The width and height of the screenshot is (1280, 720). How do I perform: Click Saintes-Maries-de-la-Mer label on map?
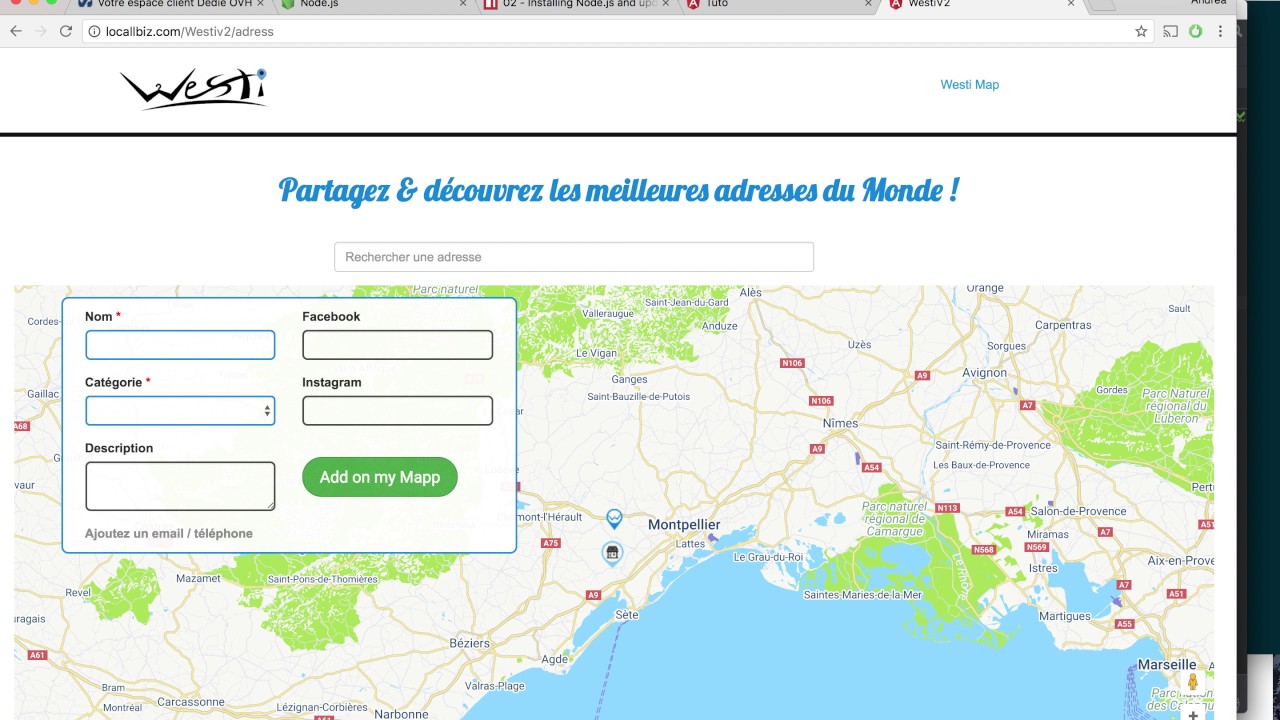coord(863,595)
